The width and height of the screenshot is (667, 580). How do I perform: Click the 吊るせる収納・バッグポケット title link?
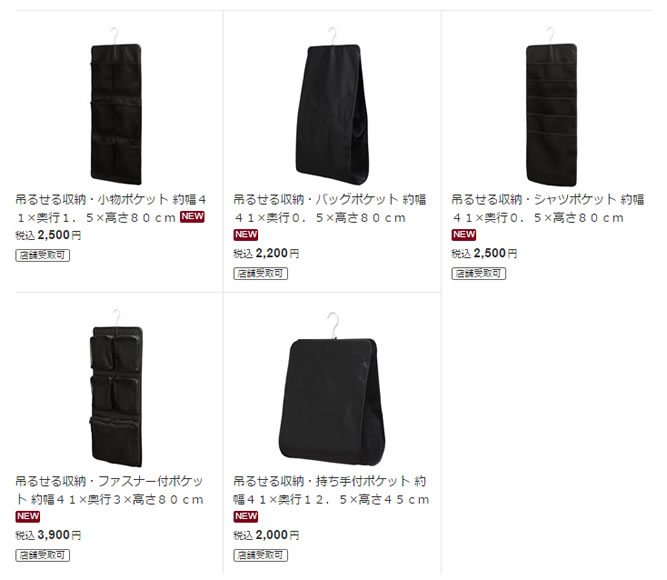coord(330,209)
